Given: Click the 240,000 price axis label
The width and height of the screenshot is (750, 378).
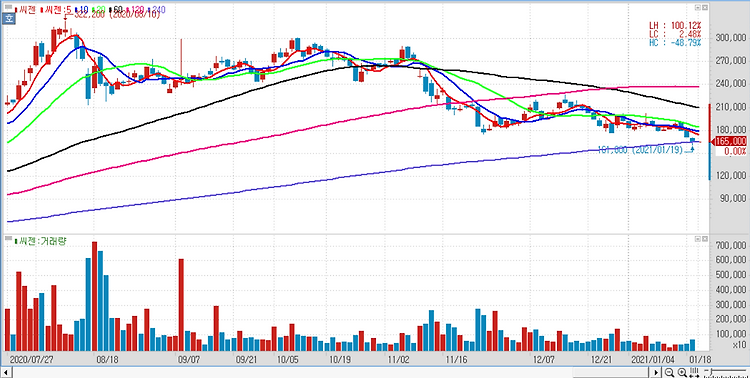Looking at the screenshot, I should pyautogui.click(x=731, y=83).
